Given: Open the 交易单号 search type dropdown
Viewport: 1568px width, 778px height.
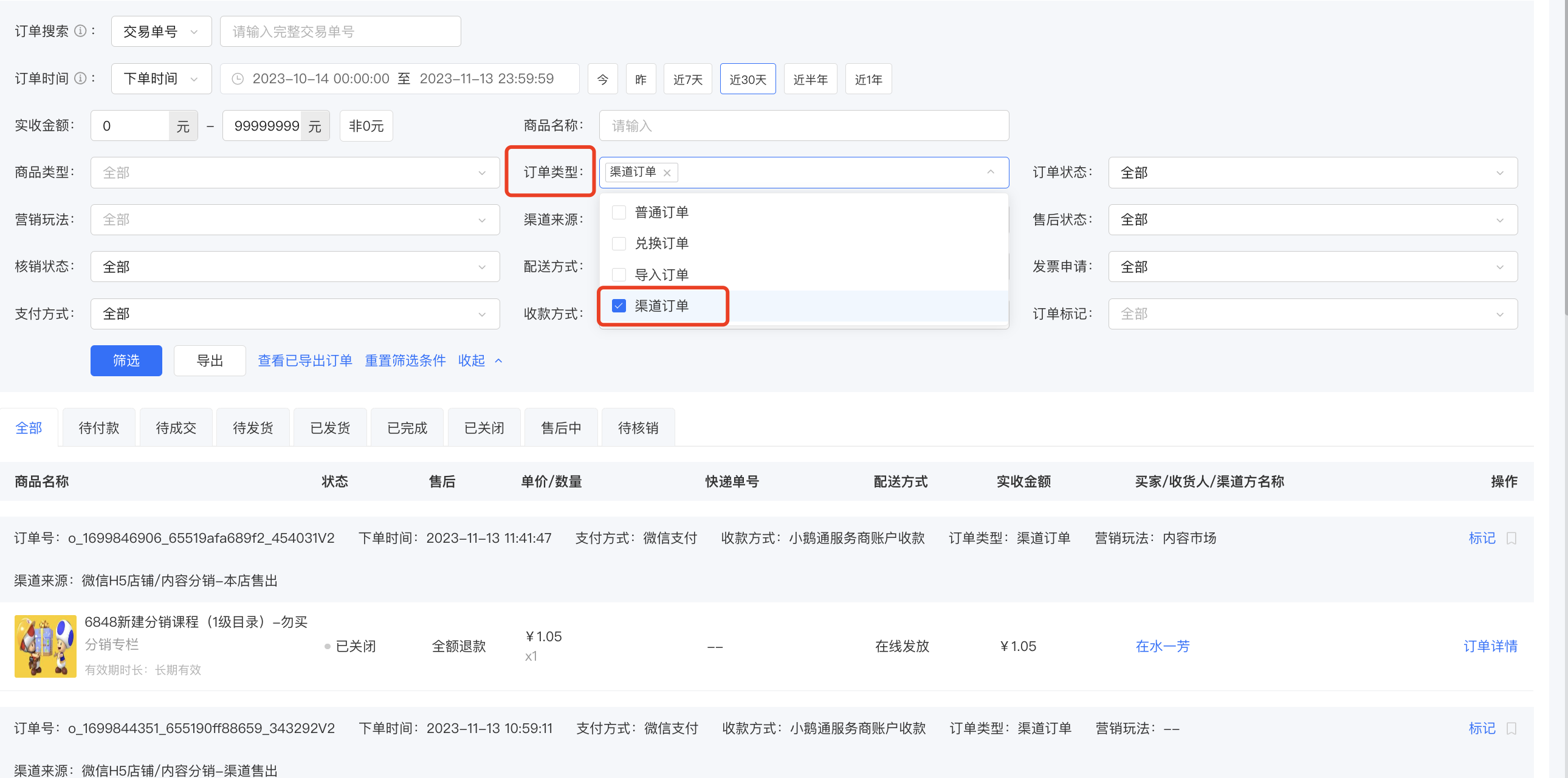Looking at the screenshot, I should [x=161, y=32].
